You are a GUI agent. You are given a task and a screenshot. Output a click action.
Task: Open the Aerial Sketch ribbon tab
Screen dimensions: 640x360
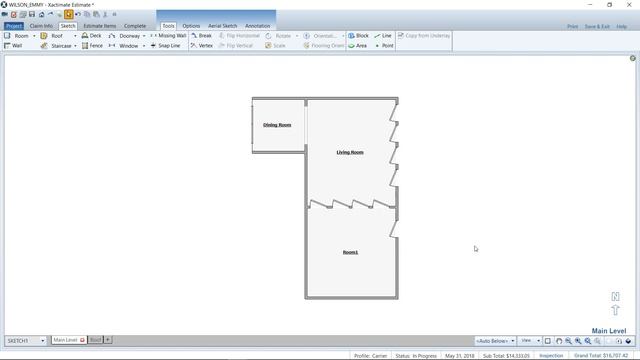coord(222,26)
